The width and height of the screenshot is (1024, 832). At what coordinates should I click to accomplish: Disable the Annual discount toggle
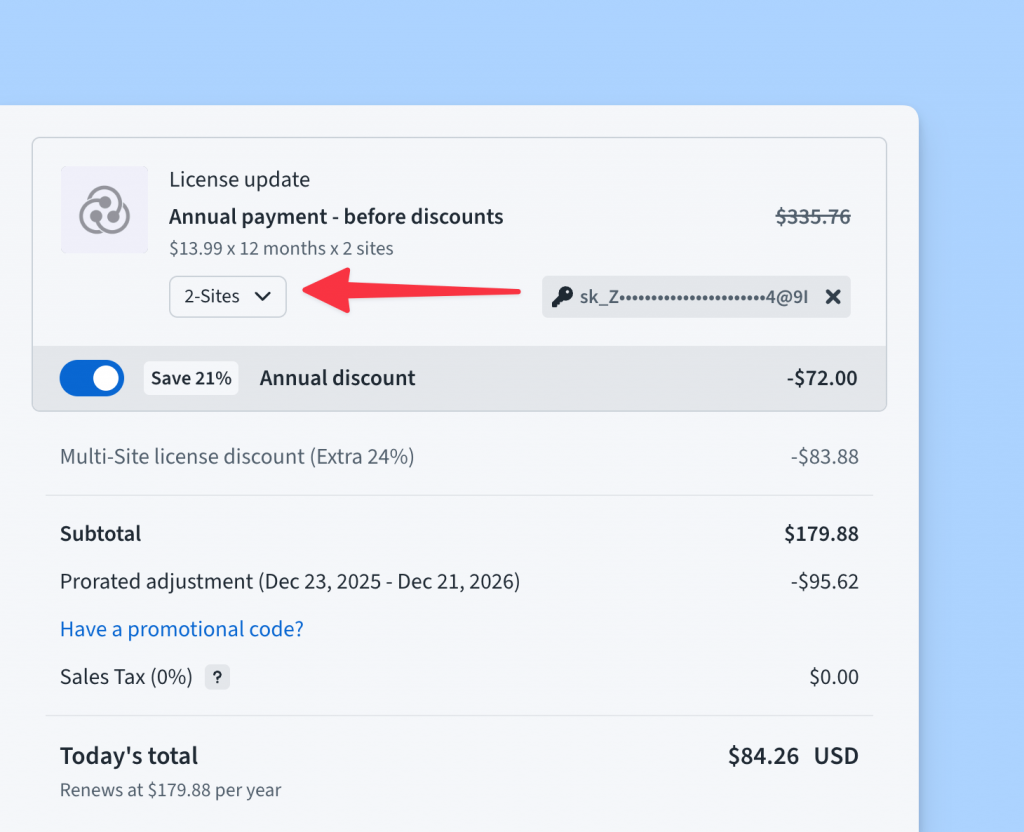coord(91,378)
